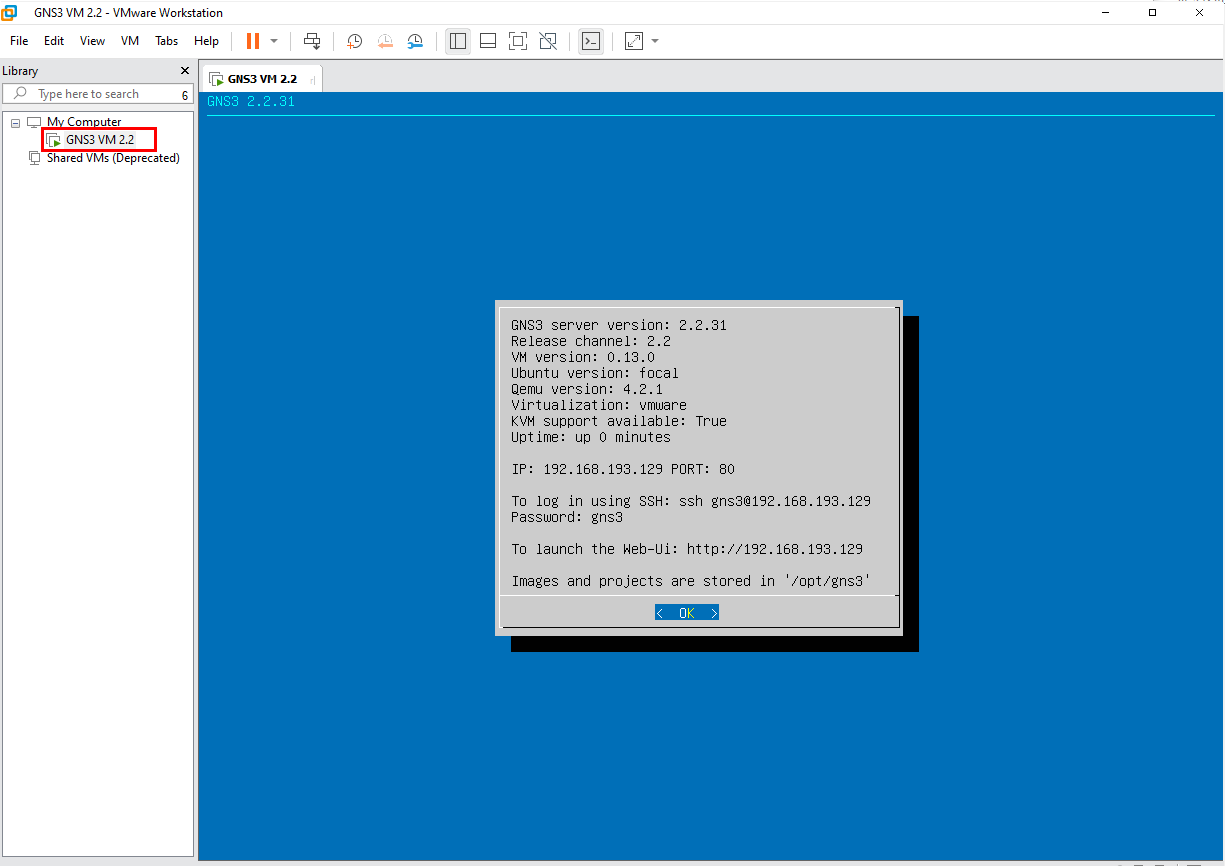Screen dimensions: 1225x866
Task: Click the VMware Workstation title bar icon
Action: 10,12
